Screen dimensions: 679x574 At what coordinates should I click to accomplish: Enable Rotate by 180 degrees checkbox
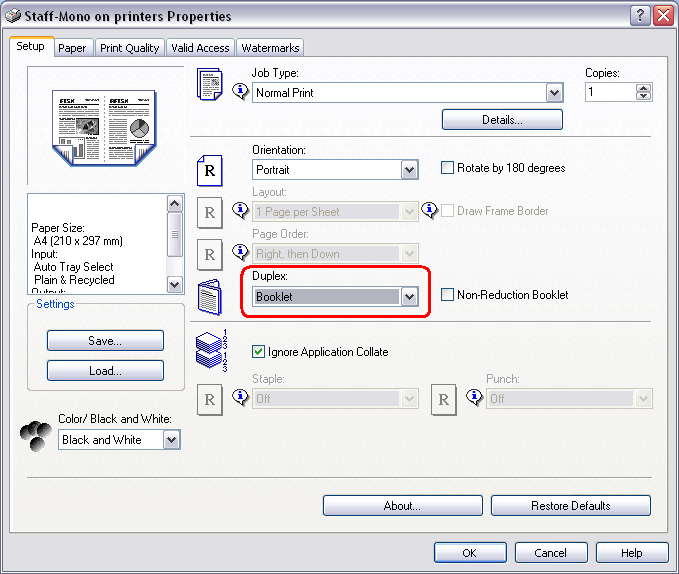coord(448,168)
